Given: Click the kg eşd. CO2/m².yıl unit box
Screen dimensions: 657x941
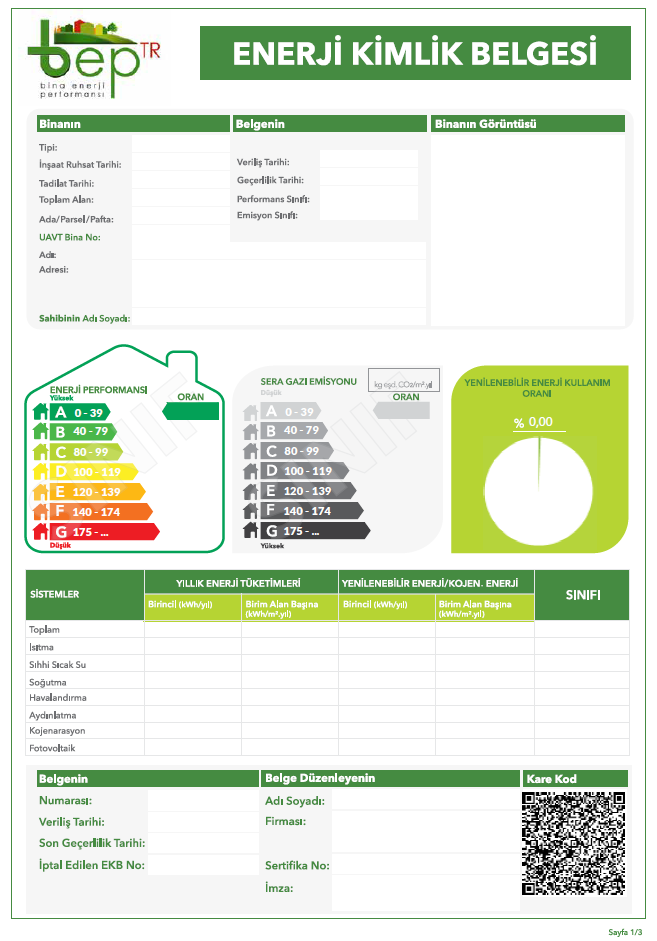Looking at the screenshot, I should click(403, 383).
